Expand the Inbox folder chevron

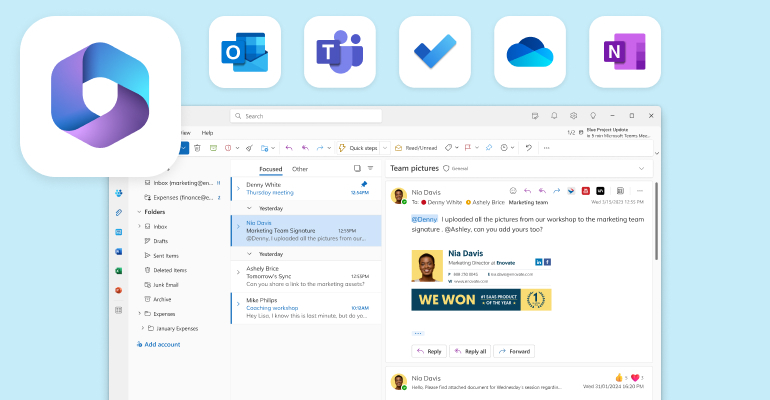click(139, 226)
